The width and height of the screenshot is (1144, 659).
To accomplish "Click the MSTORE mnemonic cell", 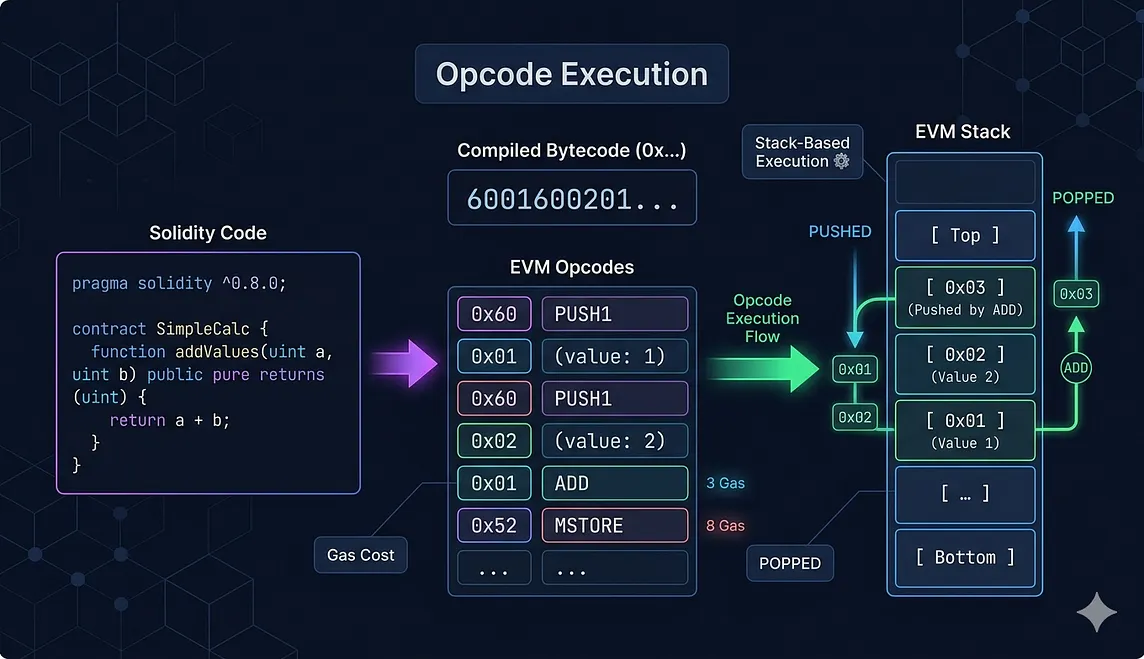I will [x=615, y=525].
